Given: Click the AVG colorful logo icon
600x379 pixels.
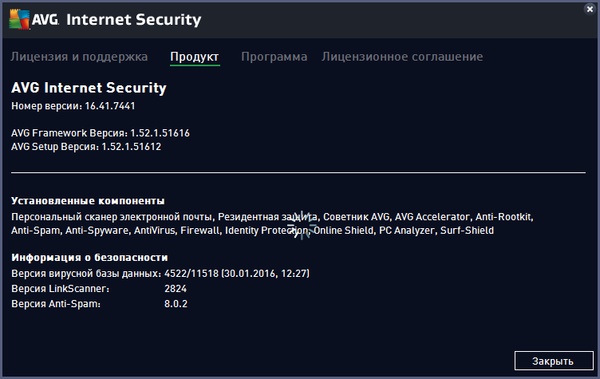Looking at the screenshot, I should (20, 19).
